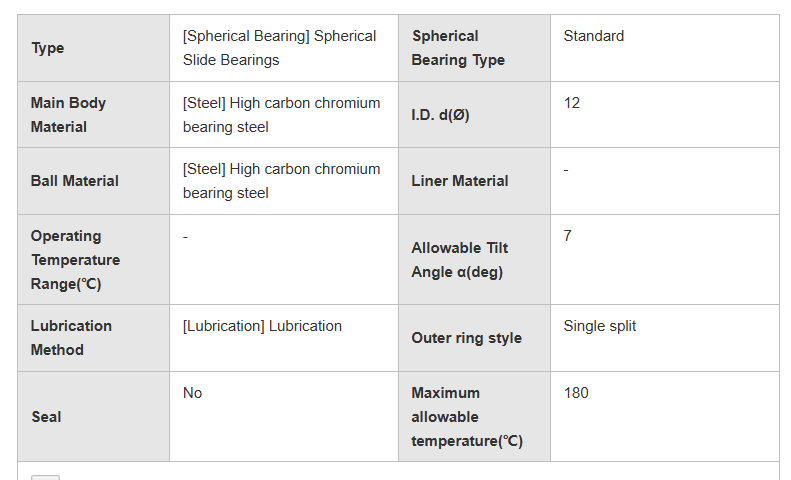
Task: Click the I.D. d(Ø) label
Action: [x=440, y=115]
